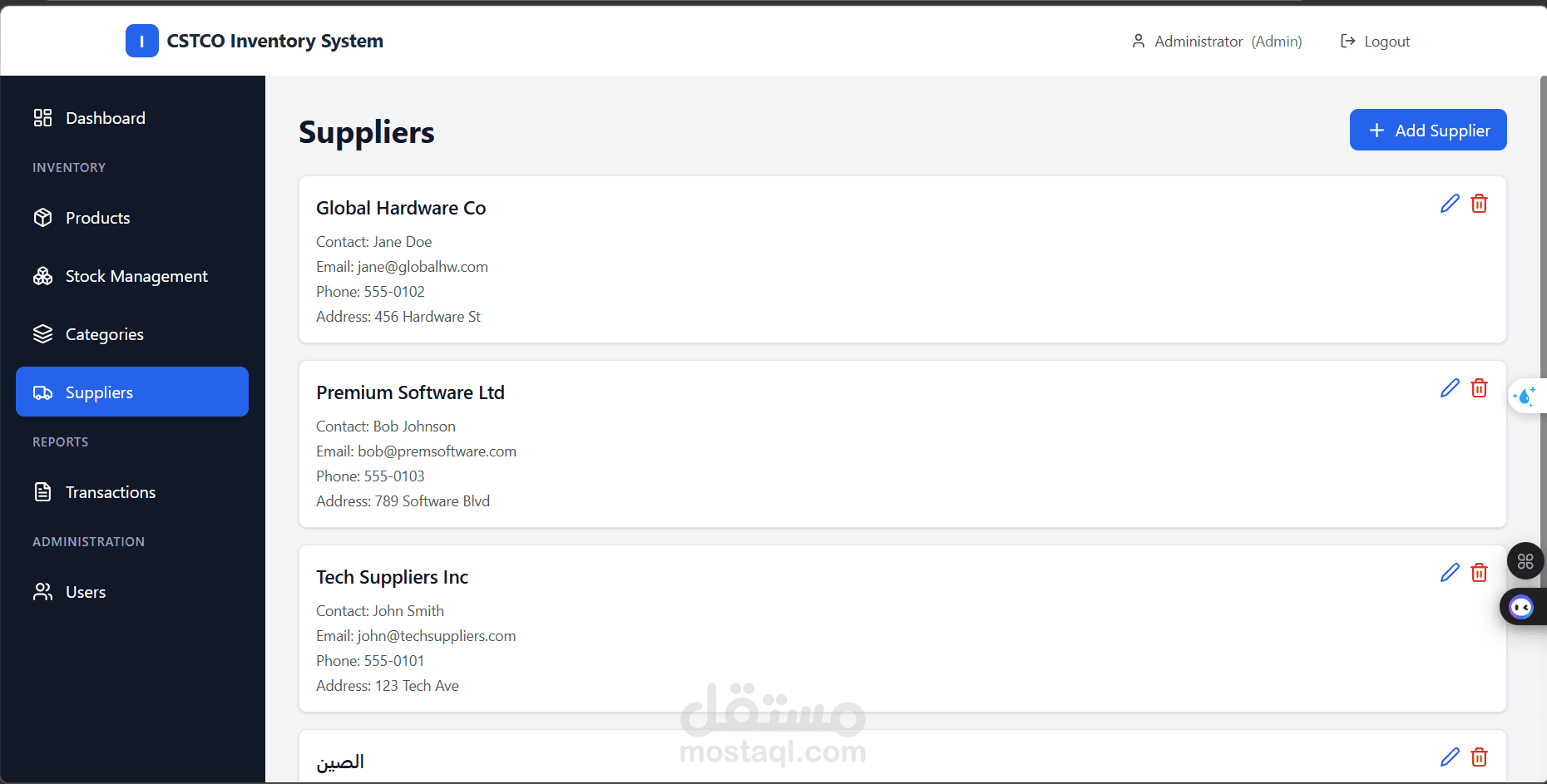Edit the Global Hardware Co supplier
The width and height of the screenshot is (1547, 784).
[x=1450, y=204]
